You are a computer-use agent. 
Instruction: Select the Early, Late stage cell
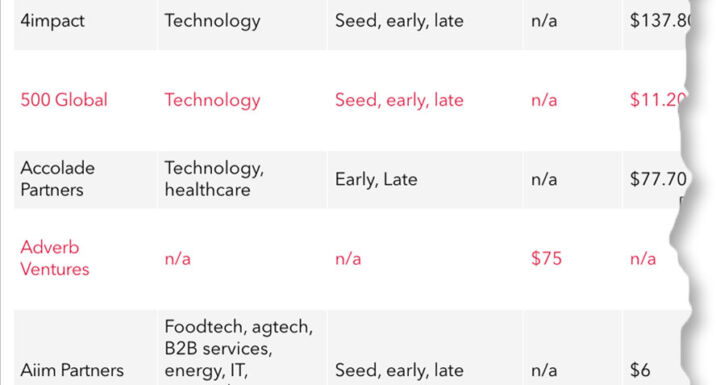376,179
